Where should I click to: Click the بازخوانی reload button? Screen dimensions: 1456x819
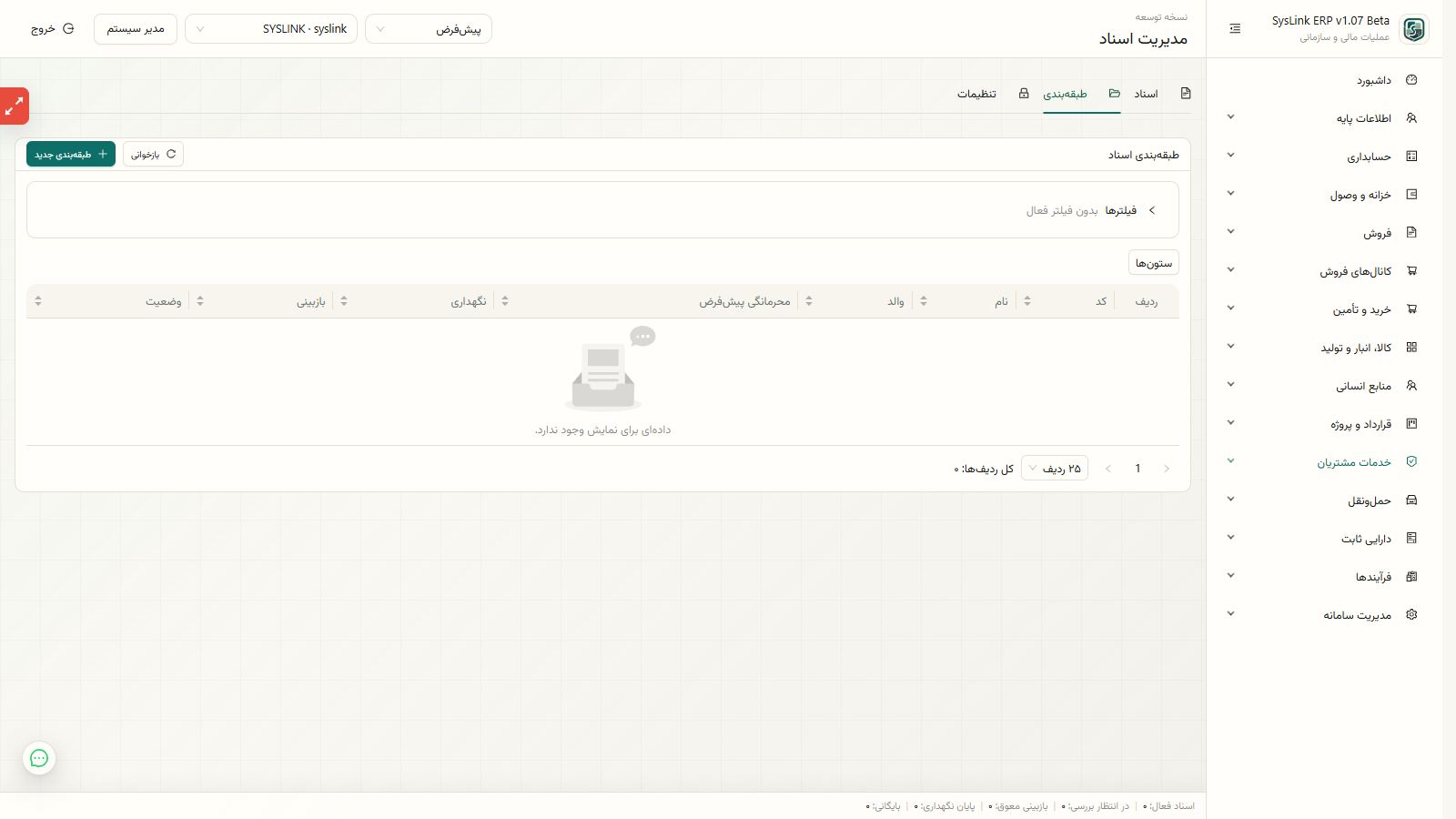click(x=153, y=155)
